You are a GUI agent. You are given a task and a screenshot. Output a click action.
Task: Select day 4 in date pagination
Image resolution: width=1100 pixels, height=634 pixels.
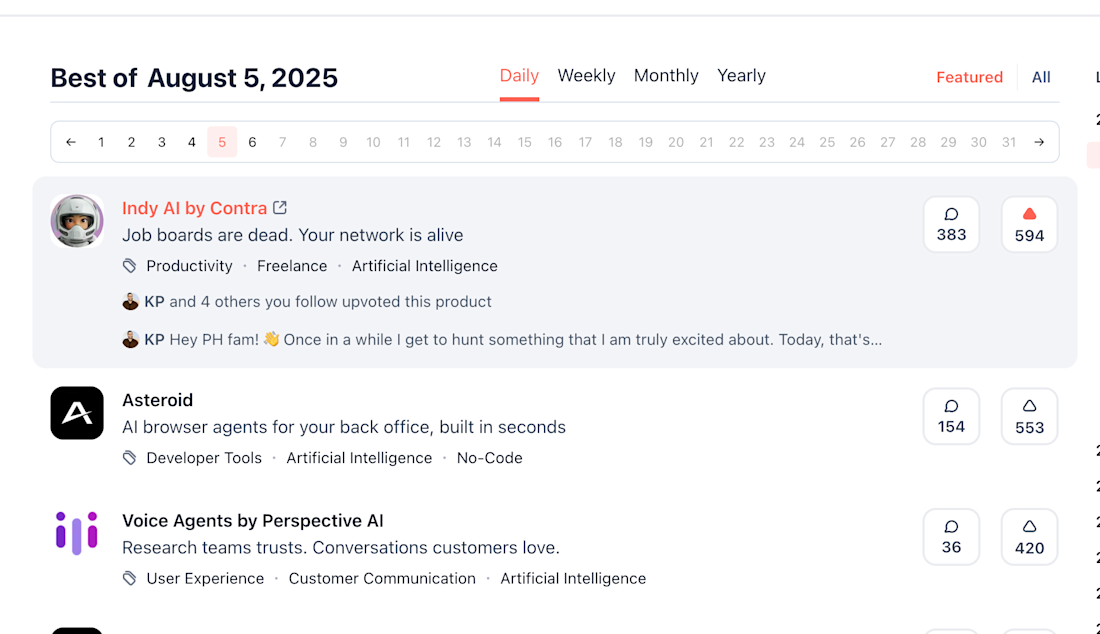tap(191, 142)
